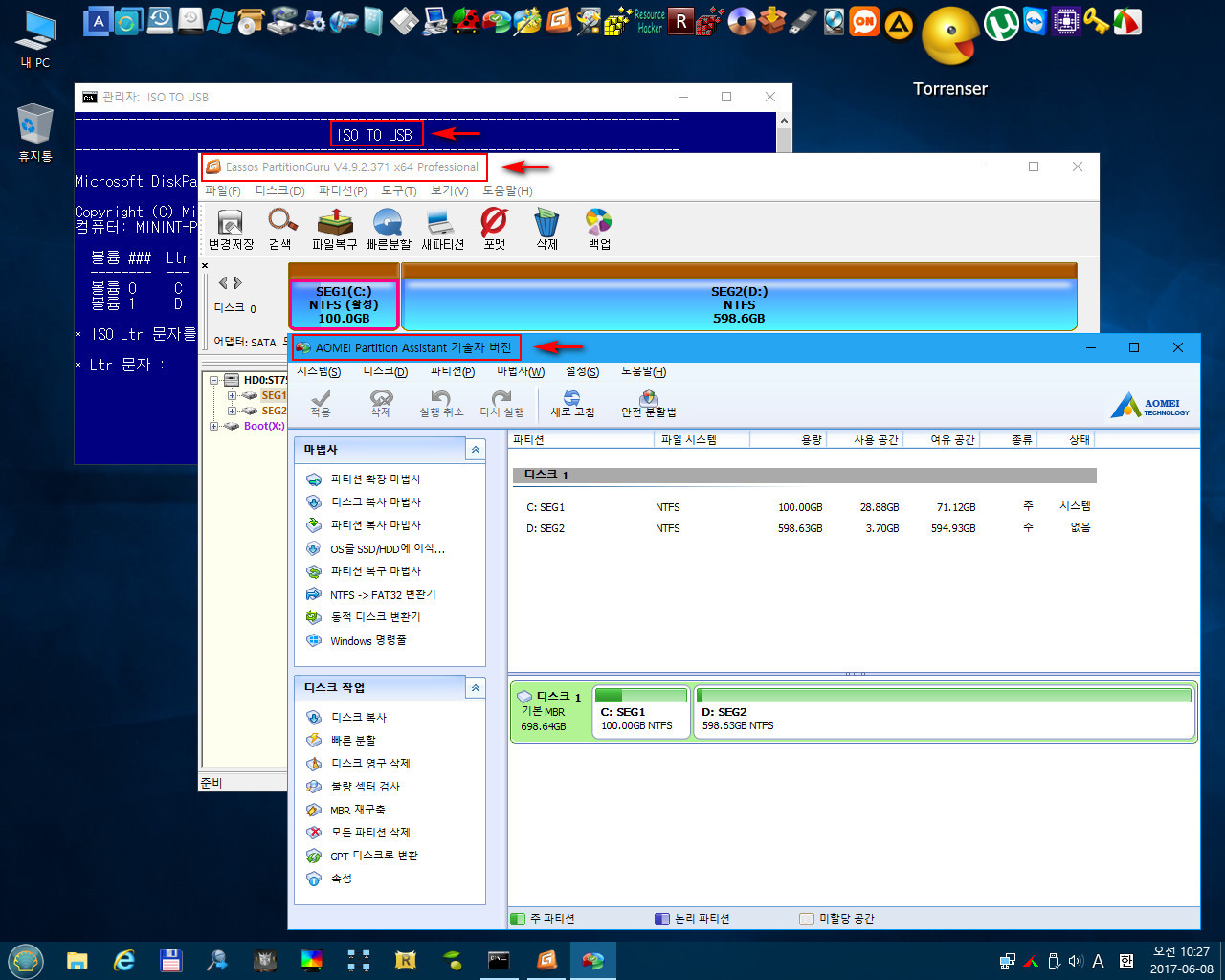1225x980 pixels.
Task: Open 마법사(W) menu in AOMEI
Action: click(x=521, y=371)
